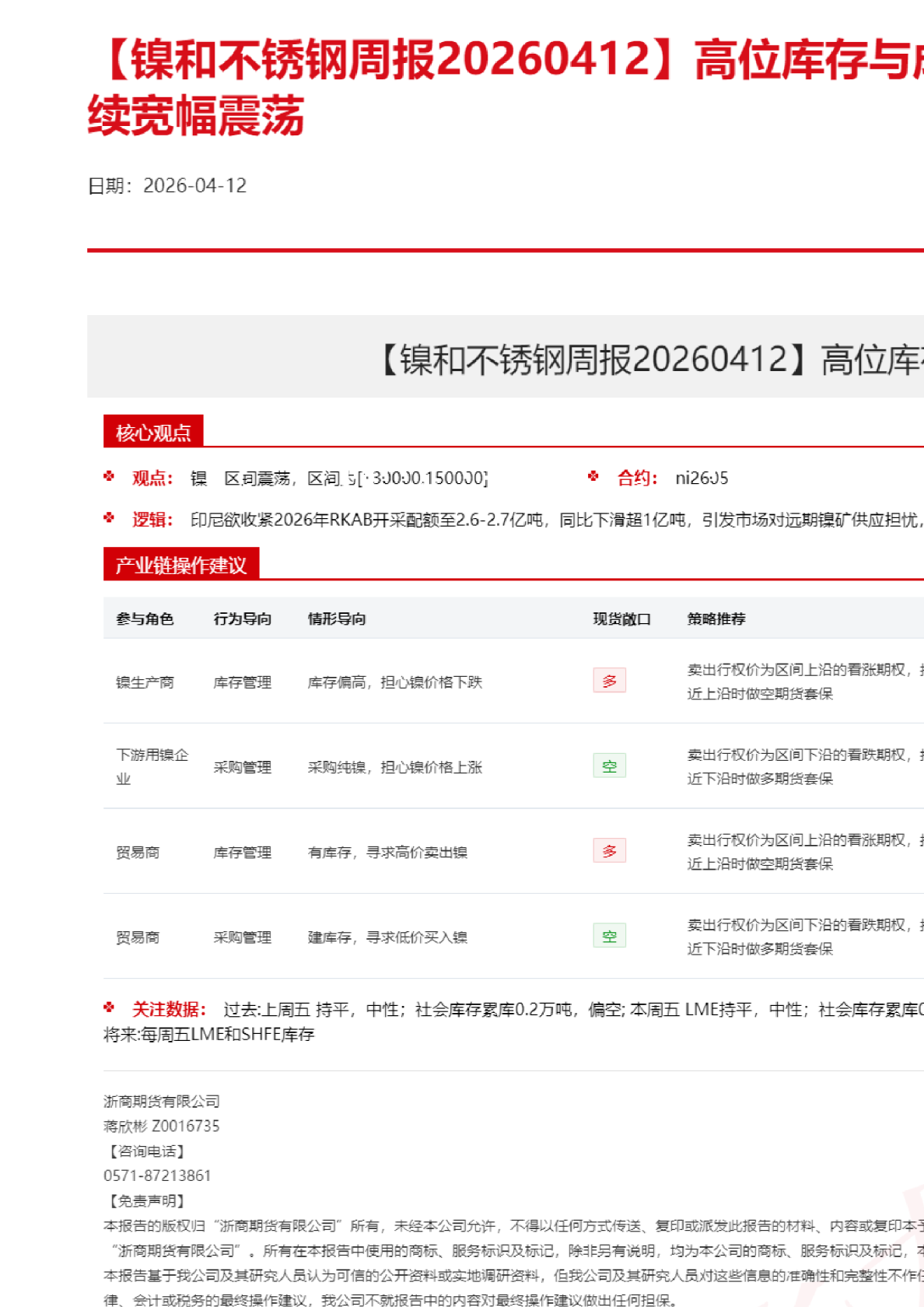Click the red bullet icon before 观点
924x1307 pixels.
[109, 476]
